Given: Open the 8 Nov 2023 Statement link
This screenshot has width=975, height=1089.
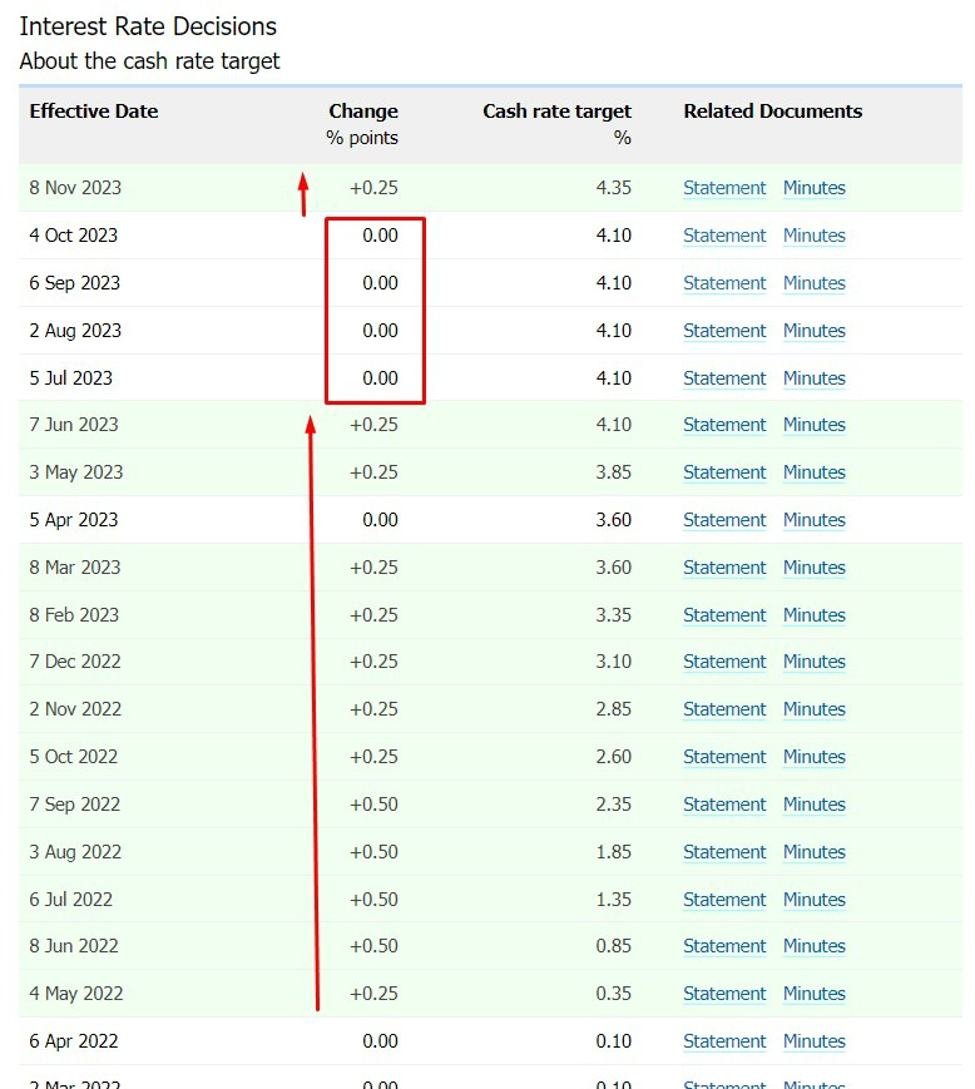Looking at the screenshot, I should click(x=724, y=188).
